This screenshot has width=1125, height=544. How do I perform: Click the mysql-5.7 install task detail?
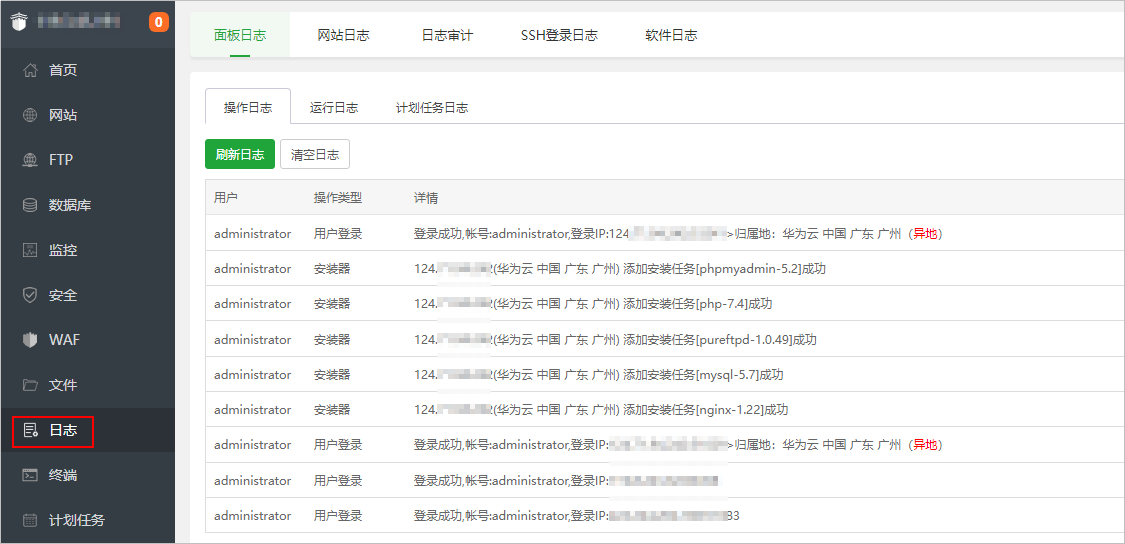(598, 375)
